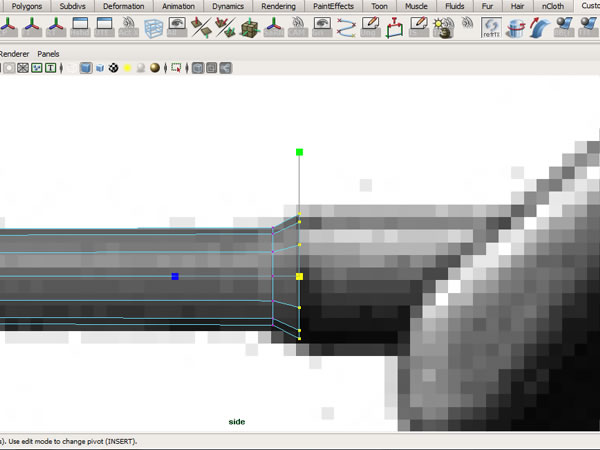600x450 pixels.
Task: Click the green Y-axis manipulator handle
Action: (x=299, y=152)
